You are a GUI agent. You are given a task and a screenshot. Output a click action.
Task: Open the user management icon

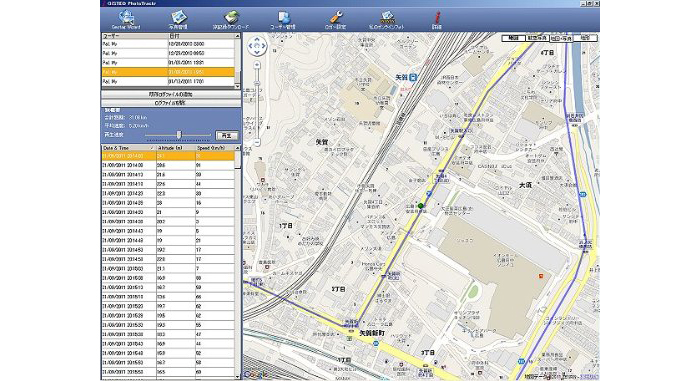point(283,20)
